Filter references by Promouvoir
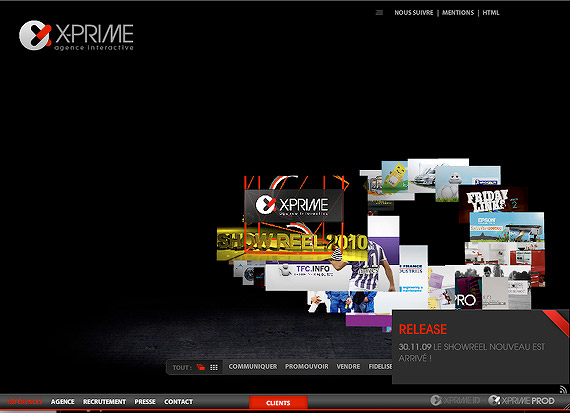 pyautogui.click(x=306, y=366)
